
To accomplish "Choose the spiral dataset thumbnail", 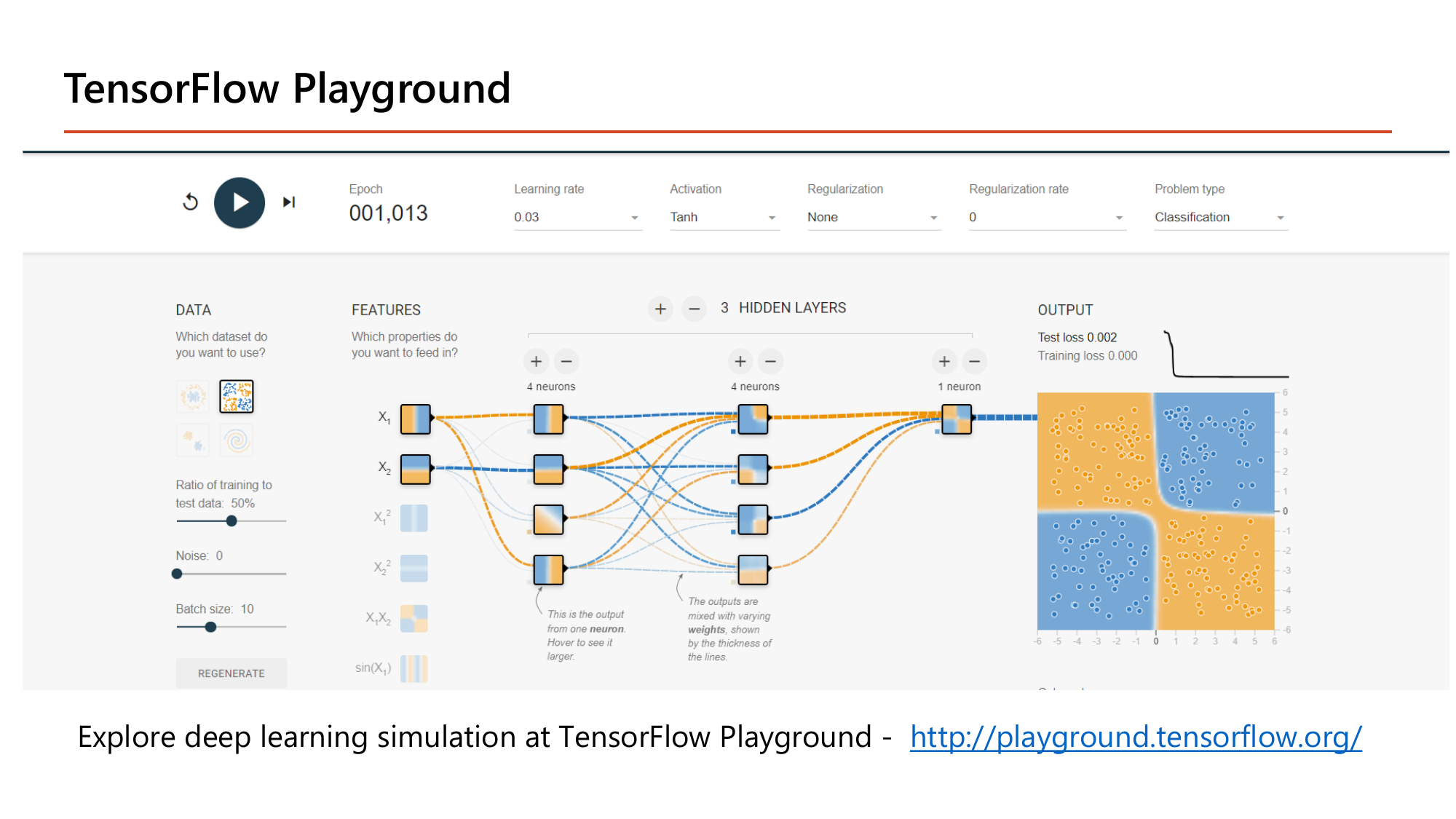I will point(237,440).
